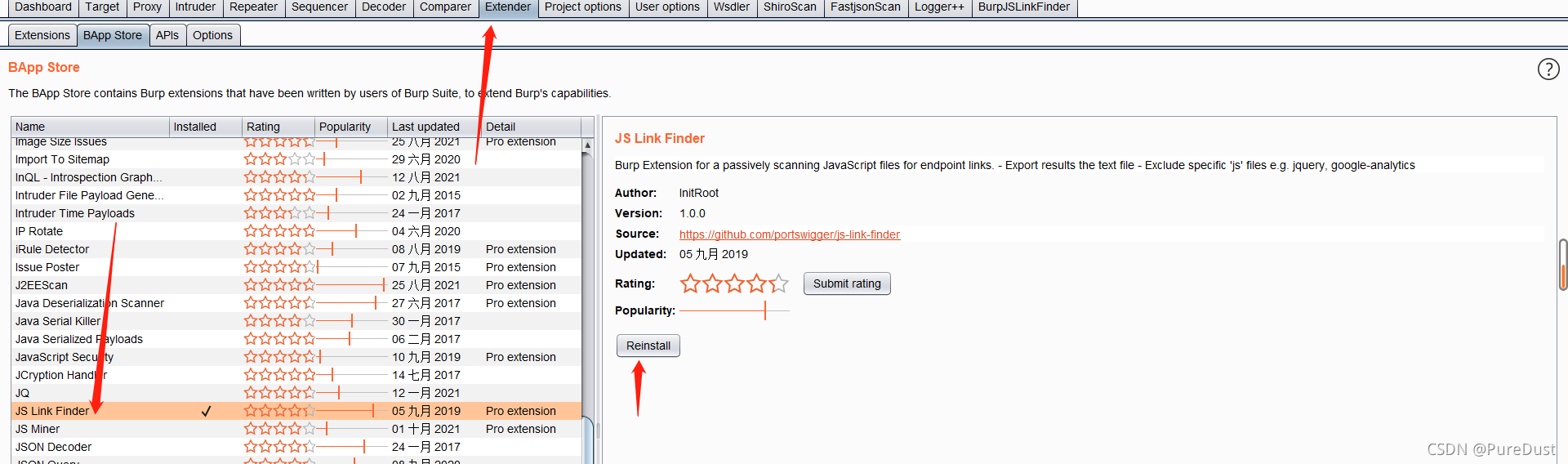Image resolution: width=1568 pixels, height=464 pixels.
Task: Open the Project options tab
Action: (x=583, y=7)
